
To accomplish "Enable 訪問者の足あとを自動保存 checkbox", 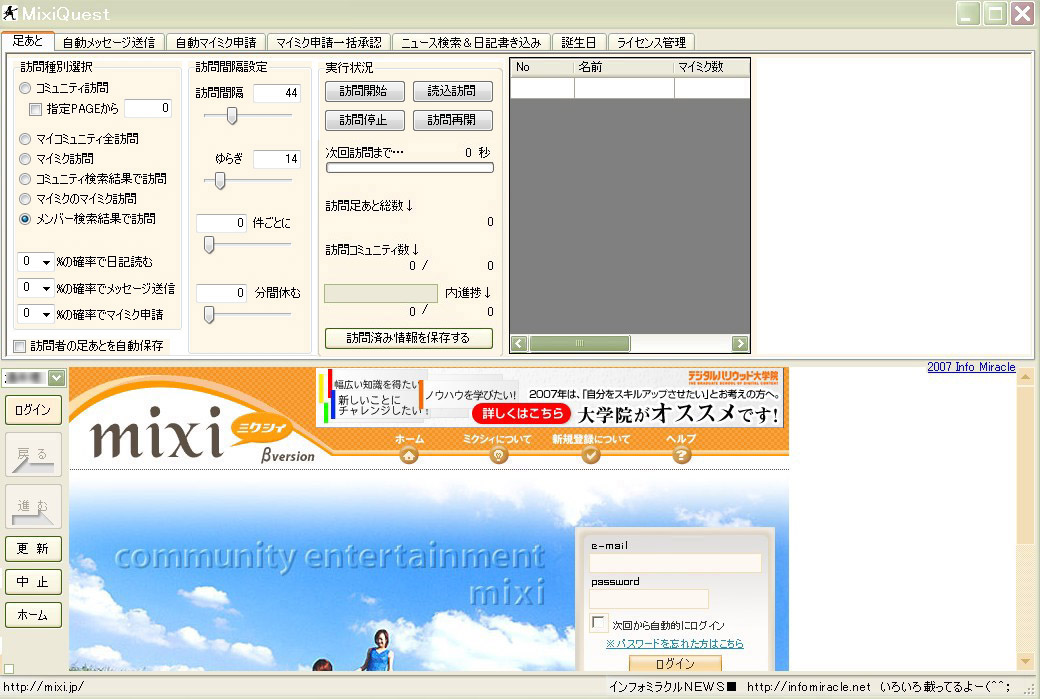I will (20, 346).
